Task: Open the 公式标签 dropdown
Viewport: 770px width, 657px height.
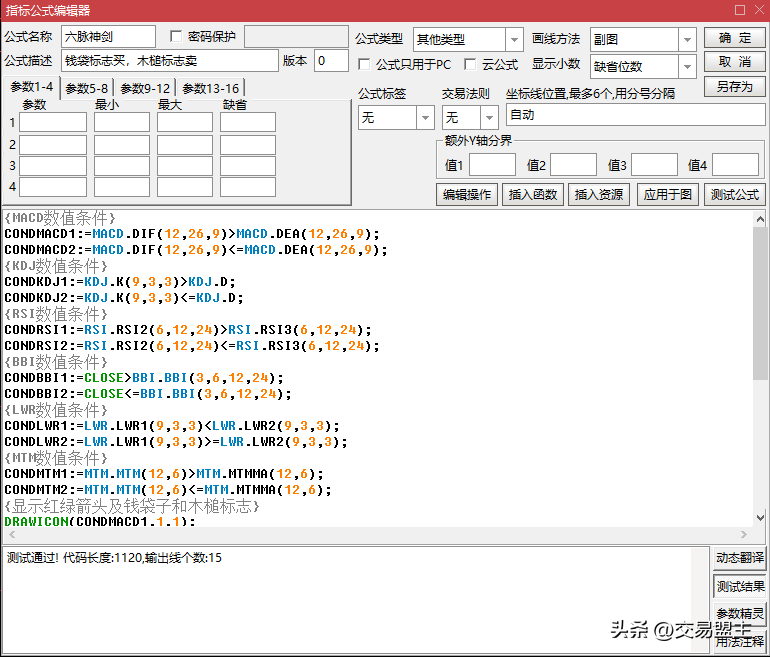Action: coord(425,117)
